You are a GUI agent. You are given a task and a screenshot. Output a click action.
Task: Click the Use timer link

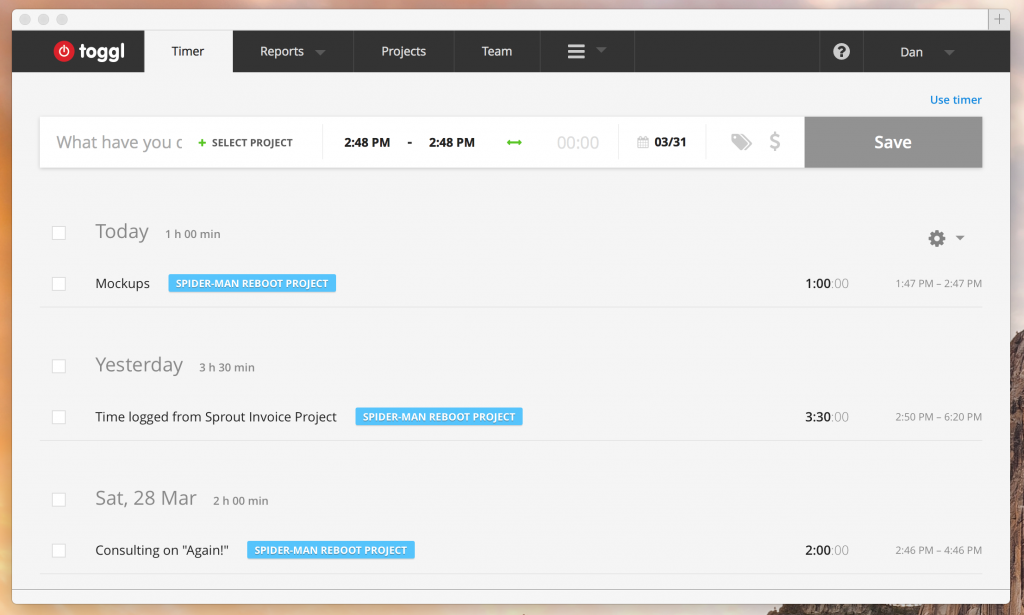(x=955, y=99)
